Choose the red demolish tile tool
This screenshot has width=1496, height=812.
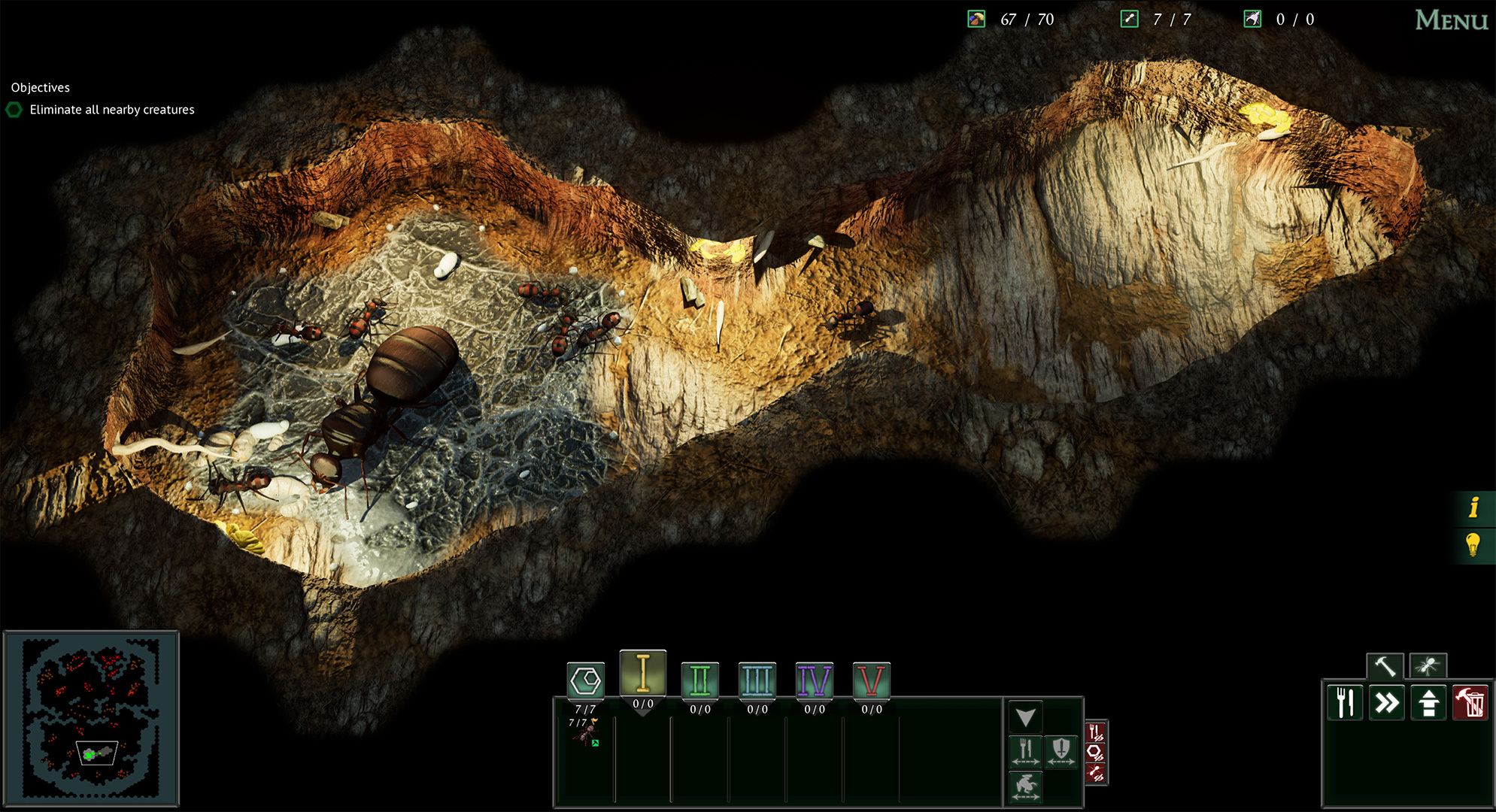(x=1470, y=703)
